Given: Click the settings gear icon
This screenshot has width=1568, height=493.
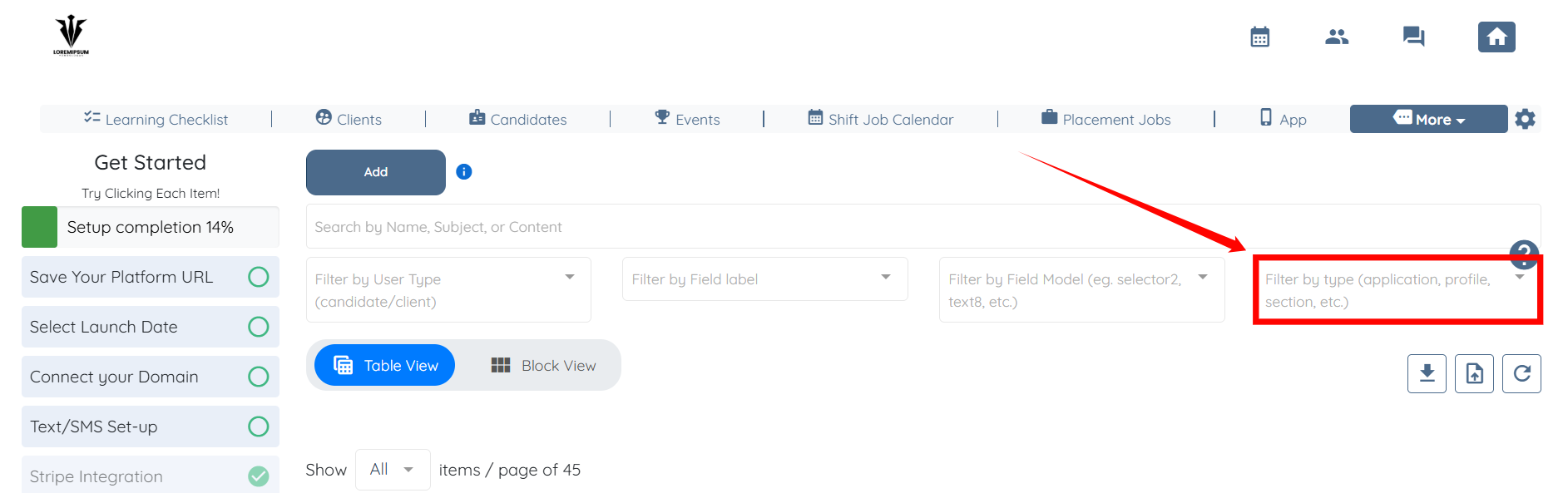Looking at the screenshot, I should (x=1525, y=119).
